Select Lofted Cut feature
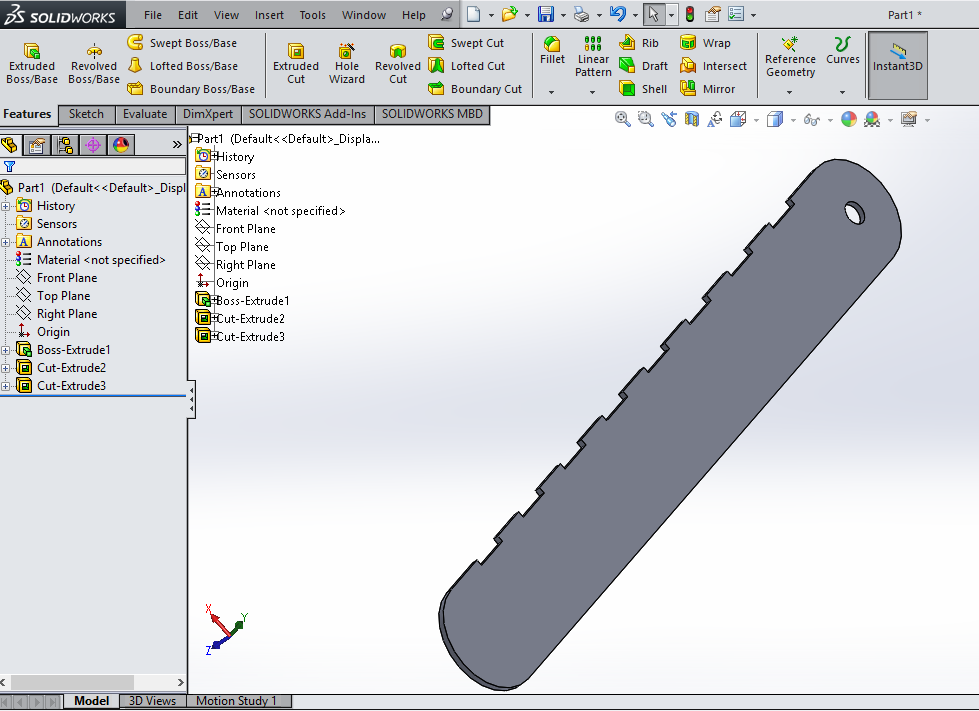The width and height of the screenshot is (979, 711). [x=466, y=66]
